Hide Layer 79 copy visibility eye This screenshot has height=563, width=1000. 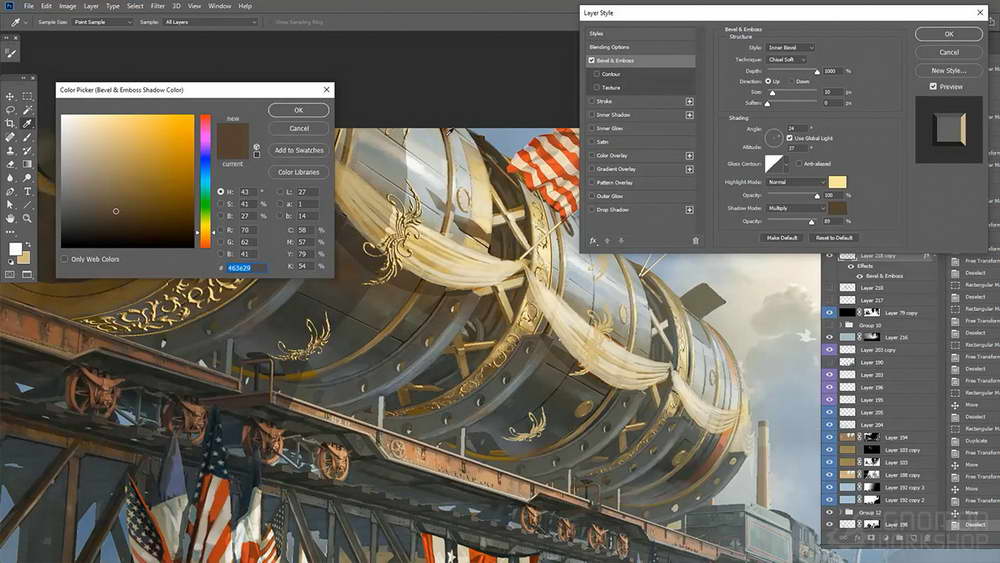coord(829,312)
